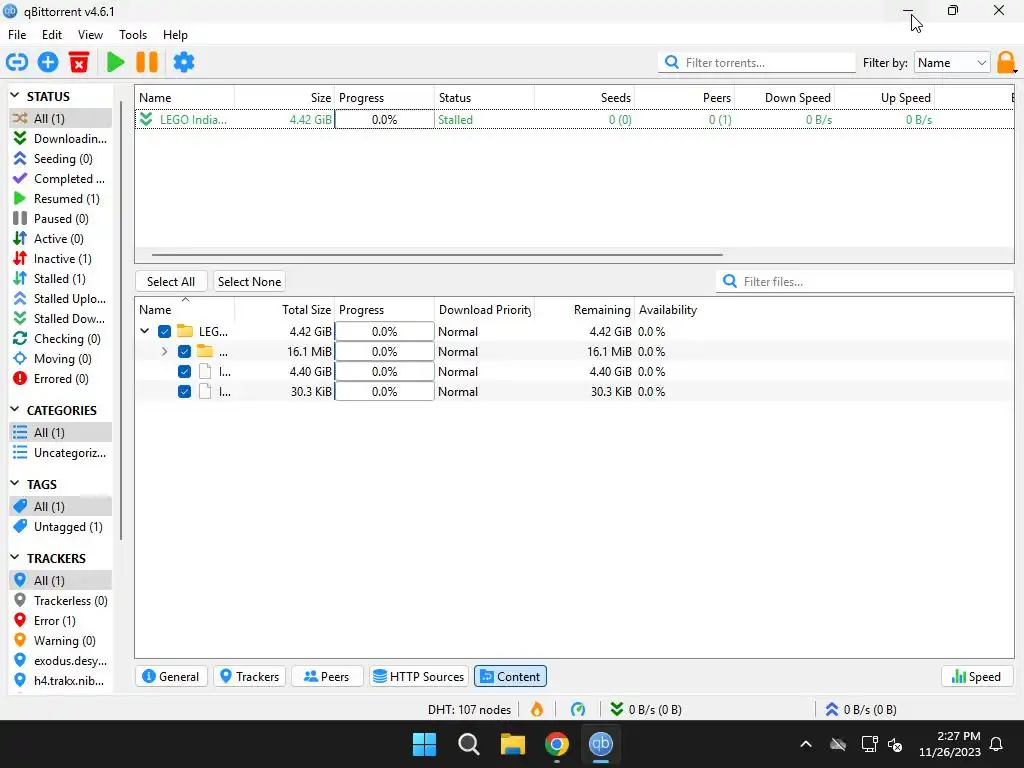Uncheck the 16.1 MiB subfolder checkbox

tap(184, 352)
